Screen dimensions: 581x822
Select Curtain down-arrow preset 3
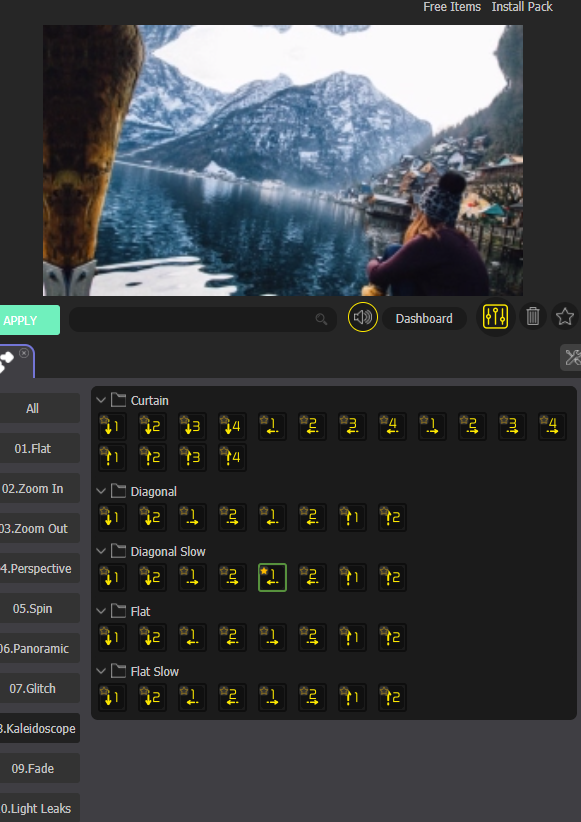pyautogui.click(x=192, y=426)
